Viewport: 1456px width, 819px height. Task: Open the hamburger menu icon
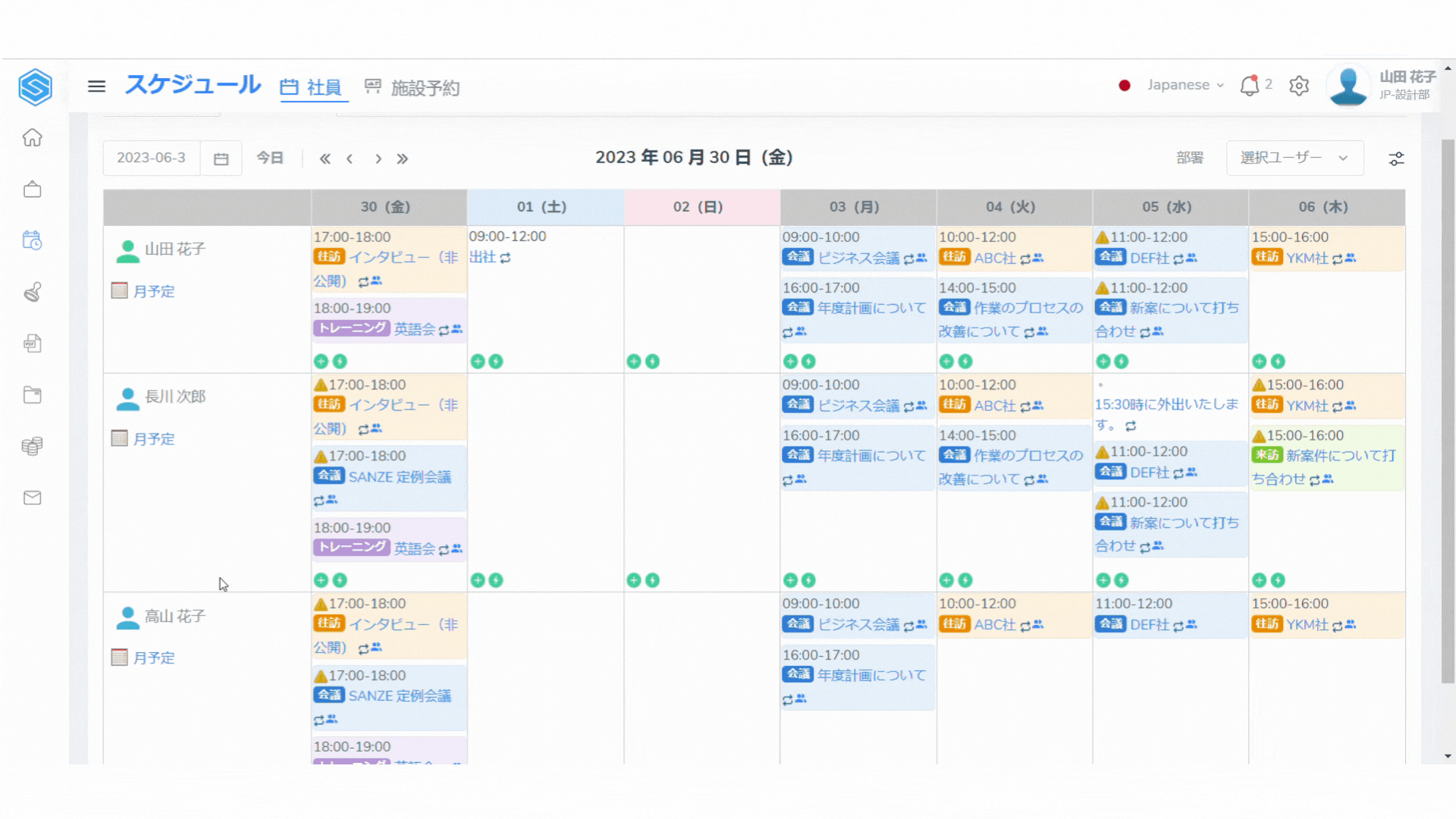pyautogui.click(x=96, y=86)
